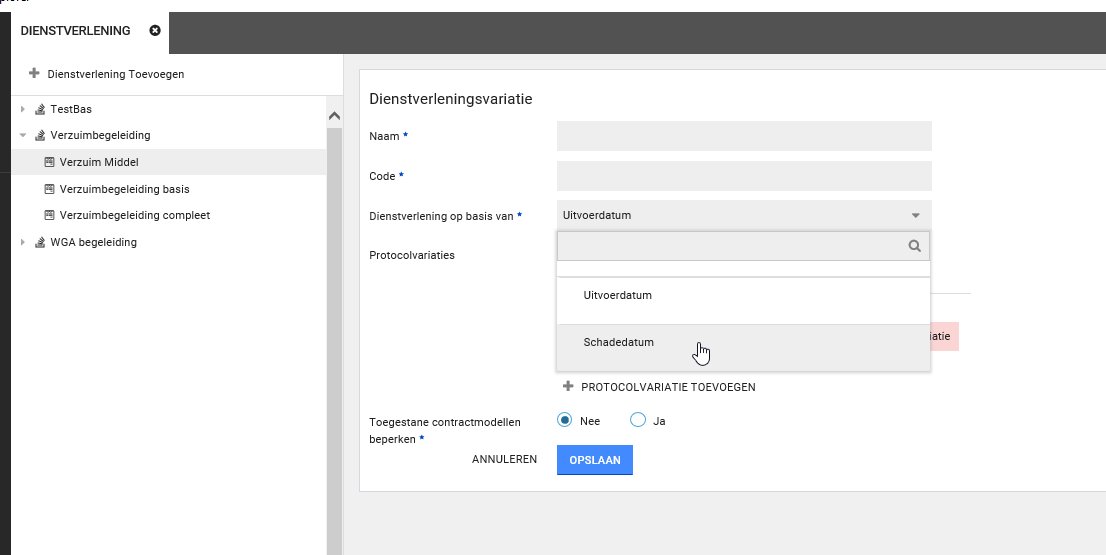Close the Dienstverlening tab with X icon

(155, 31)
